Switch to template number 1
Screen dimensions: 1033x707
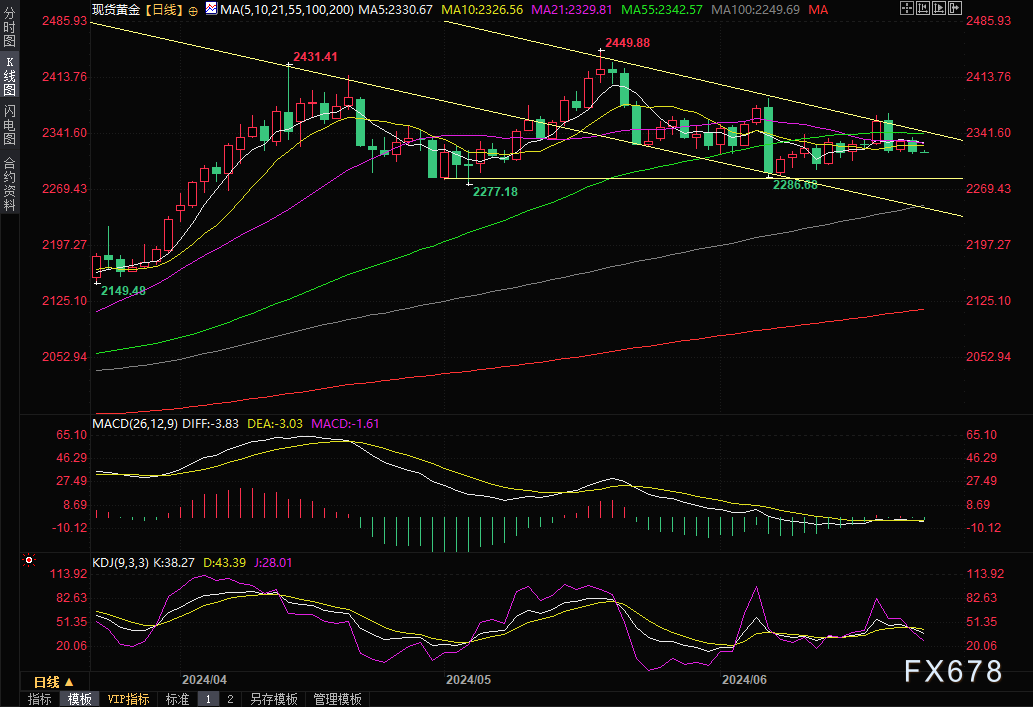pos(209,699)
